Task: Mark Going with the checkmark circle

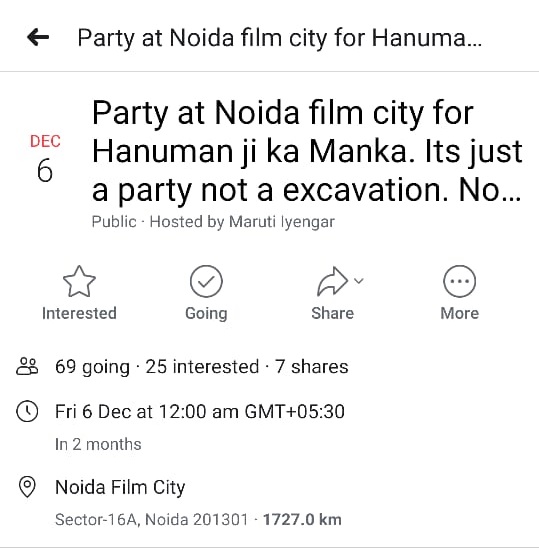Action: [206, 281]
